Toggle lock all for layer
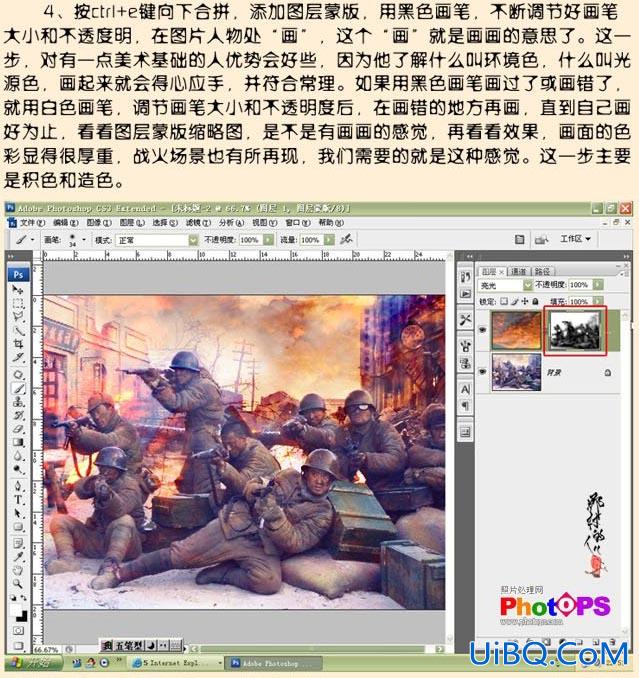 [535, 301]
